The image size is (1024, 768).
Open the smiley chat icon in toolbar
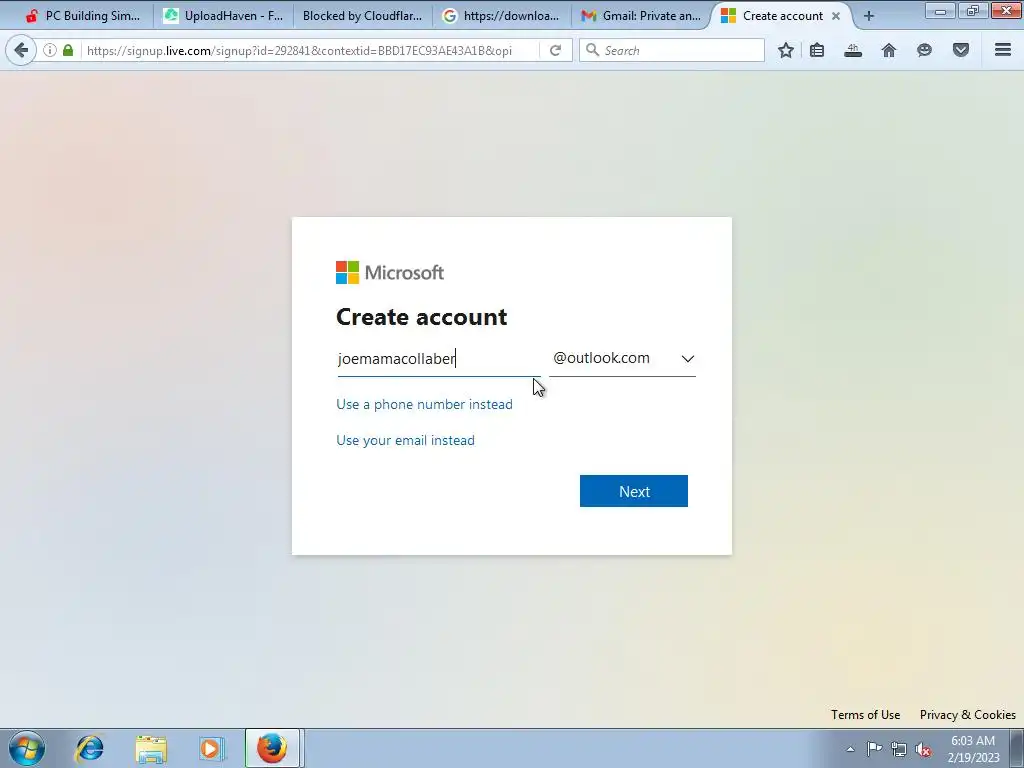coord(924,50)
